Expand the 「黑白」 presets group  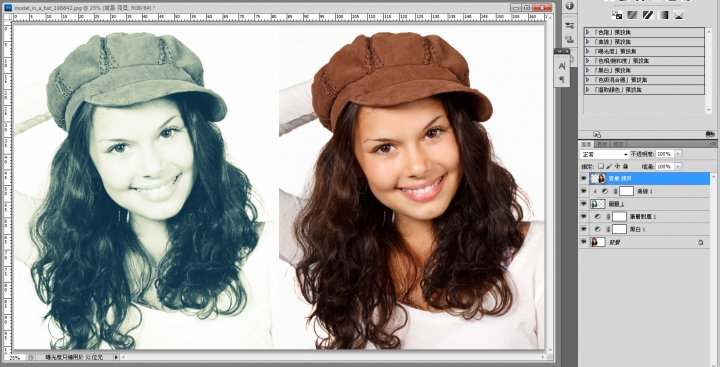(588, 70)
